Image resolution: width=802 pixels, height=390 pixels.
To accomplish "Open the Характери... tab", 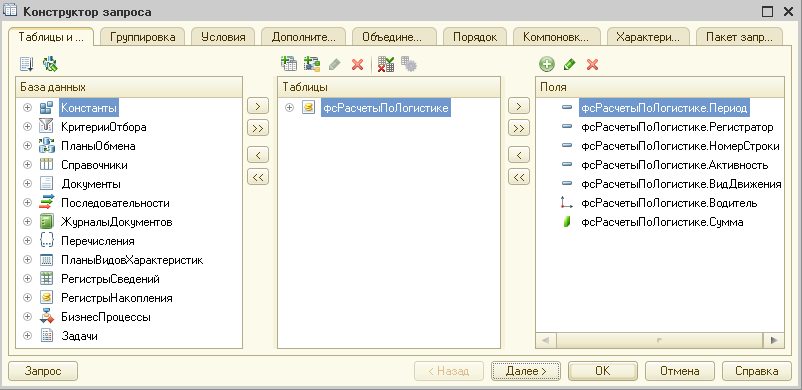I will (x=648, y=37).
